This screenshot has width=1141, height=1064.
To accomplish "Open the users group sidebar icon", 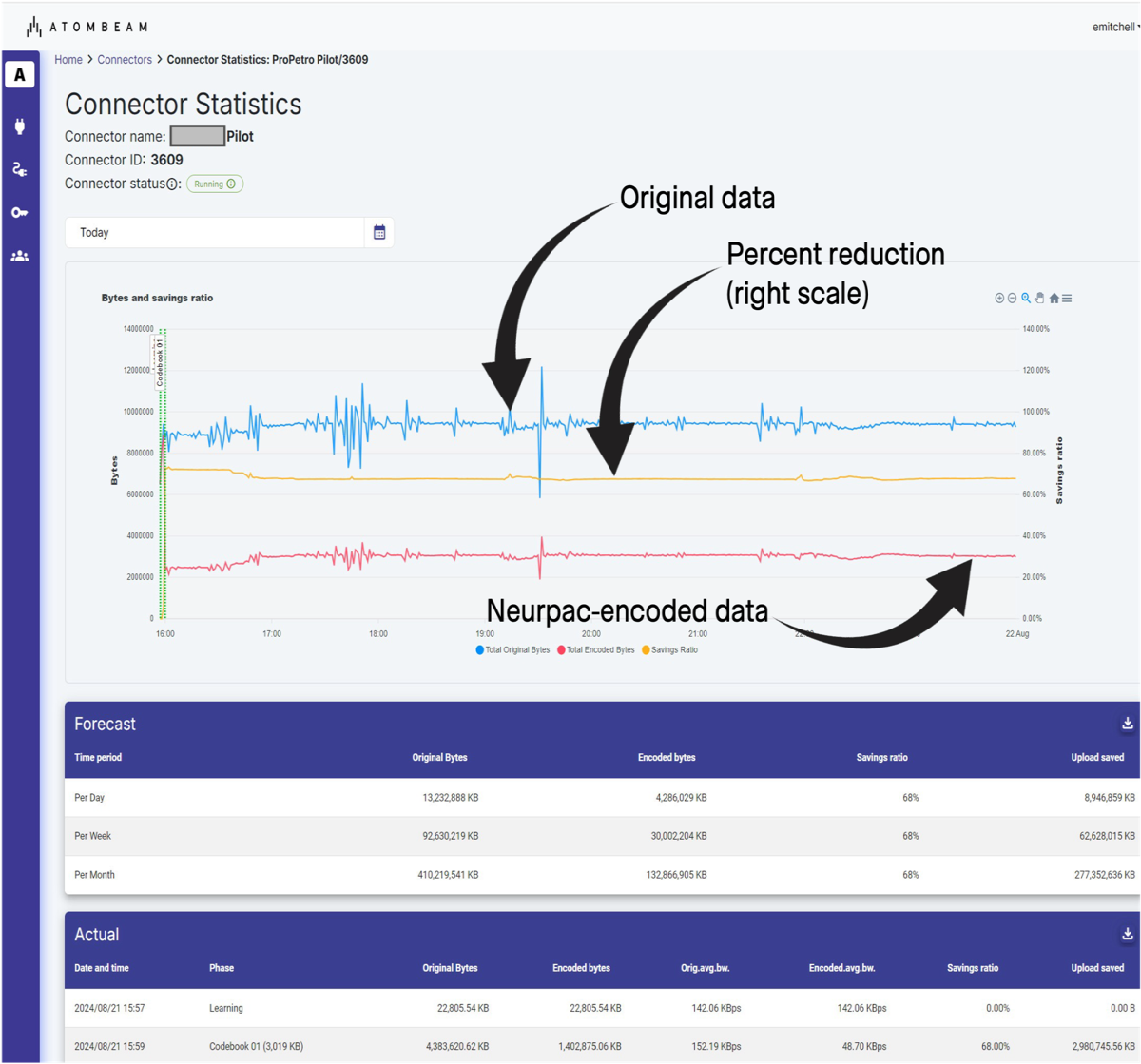I will click(x=20, y=256).
